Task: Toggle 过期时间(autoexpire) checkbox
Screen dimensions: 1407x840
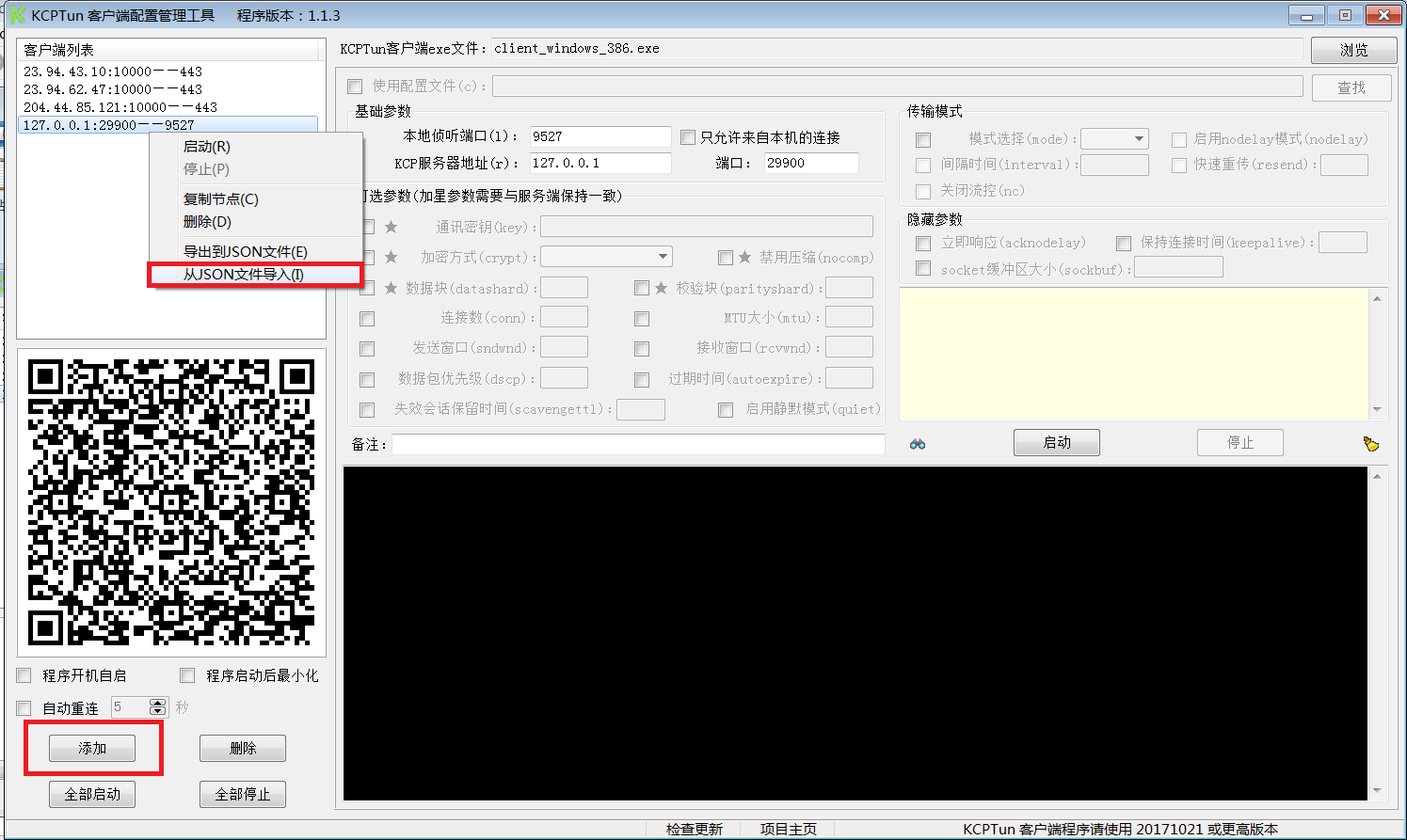Action: point(642,379)
